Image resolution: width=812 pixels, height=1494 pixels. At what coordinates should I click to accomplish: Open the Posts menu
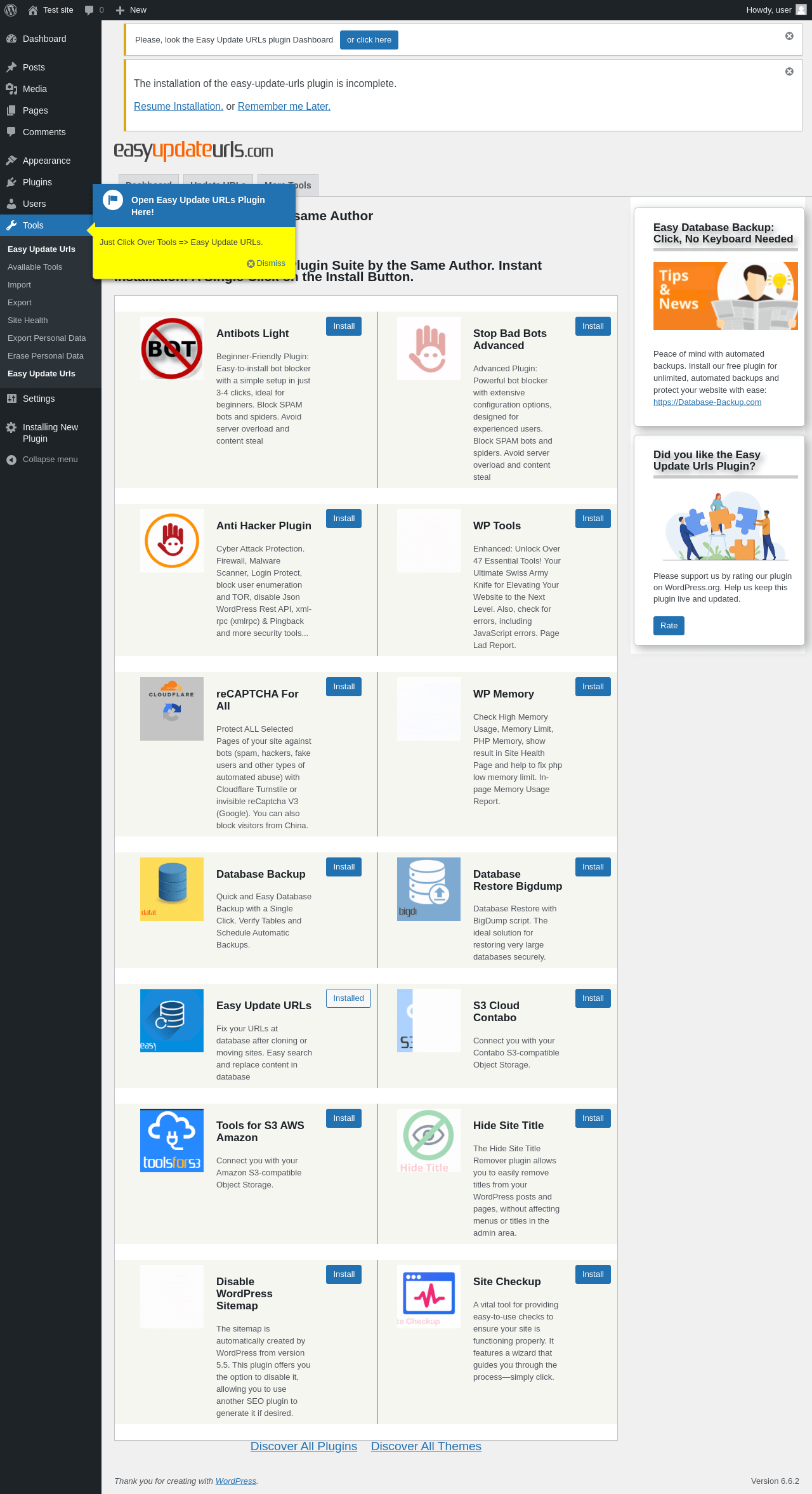pyautogui.click(x=51, y=67)
